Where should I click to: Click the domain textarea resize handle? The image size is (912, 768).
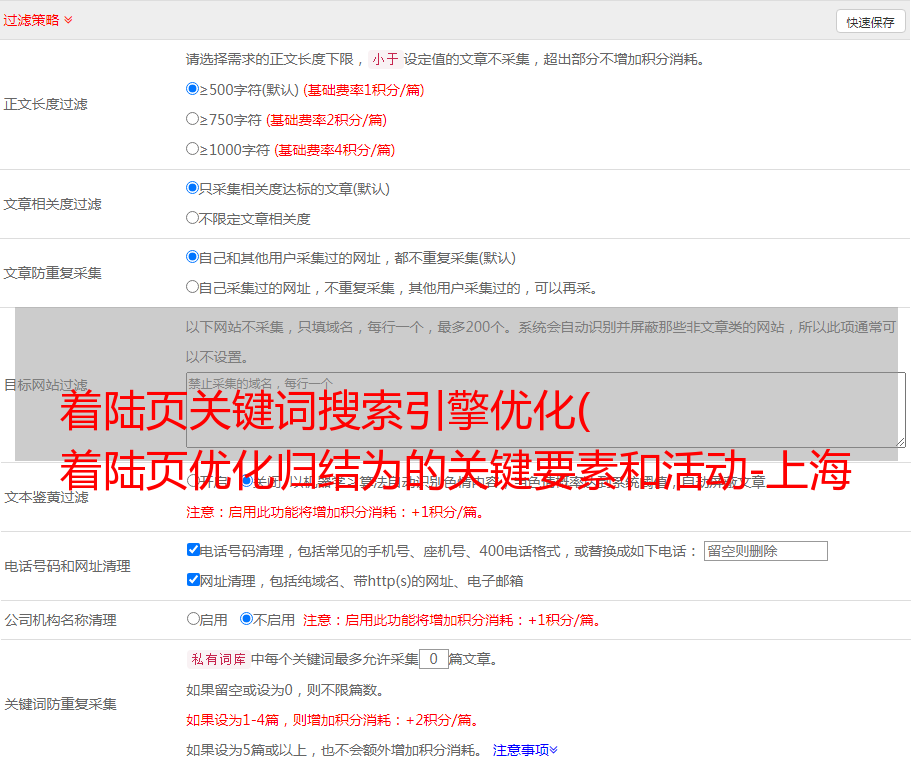[900, 442]
